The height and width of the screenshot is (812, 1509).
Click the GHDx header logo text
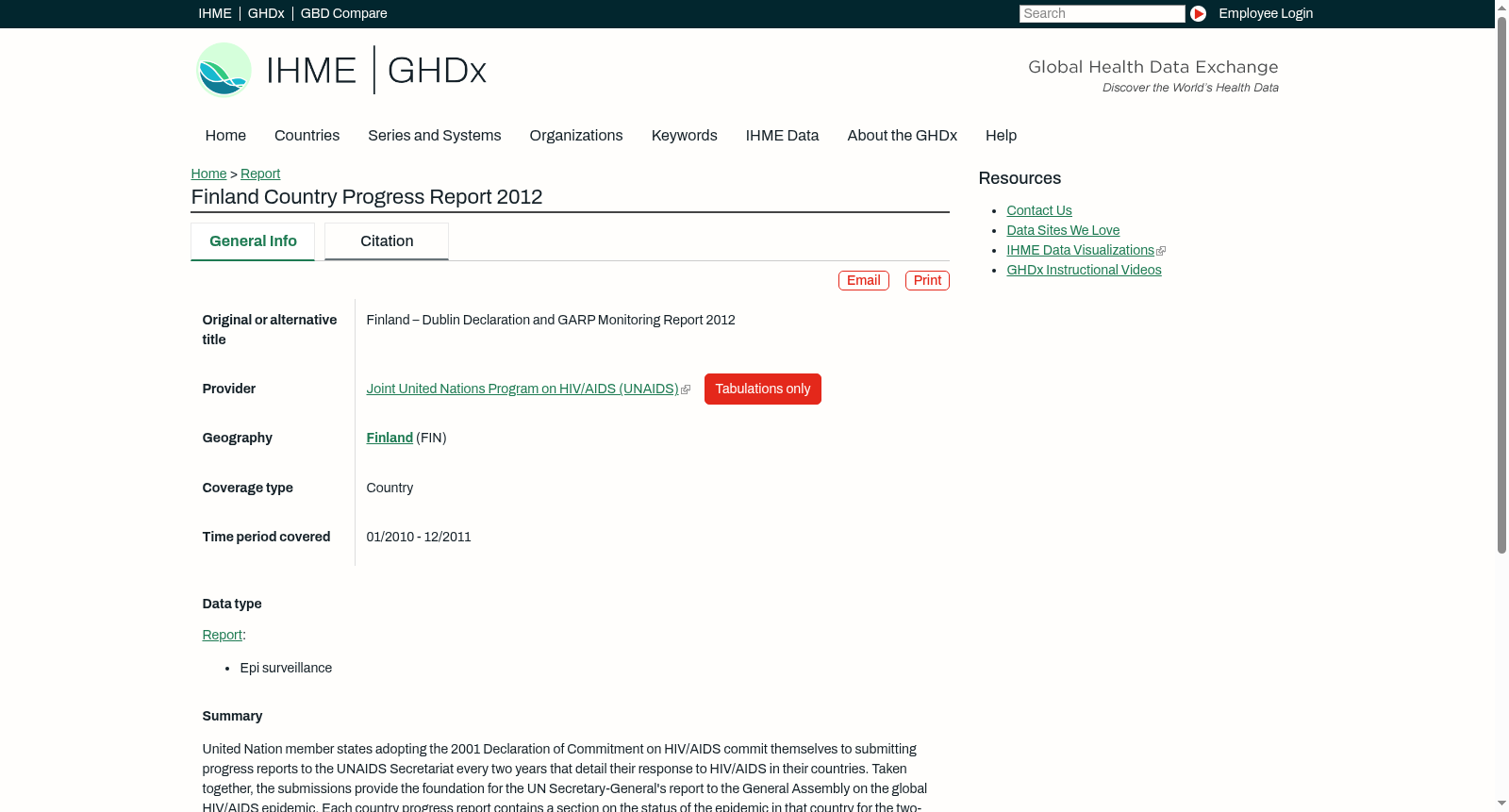[x=437, y=71]
